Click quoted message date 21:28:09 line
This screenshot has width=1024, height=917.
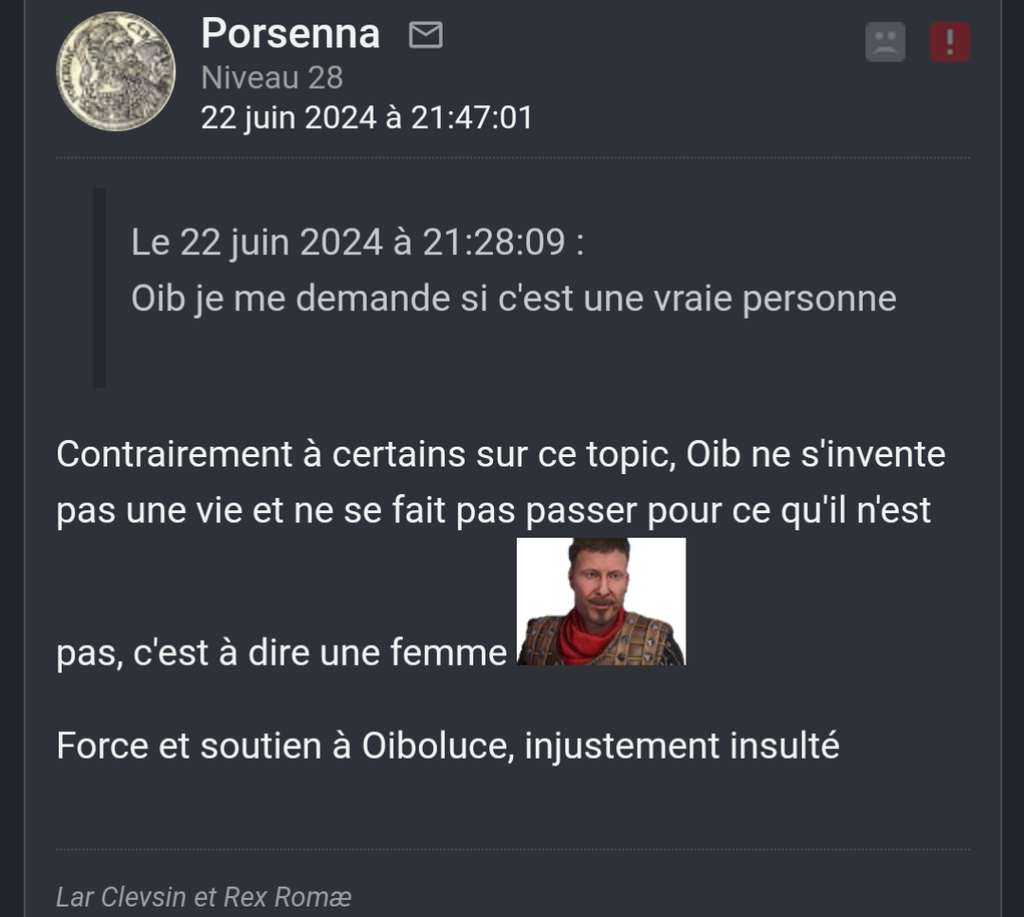[357, 243]
